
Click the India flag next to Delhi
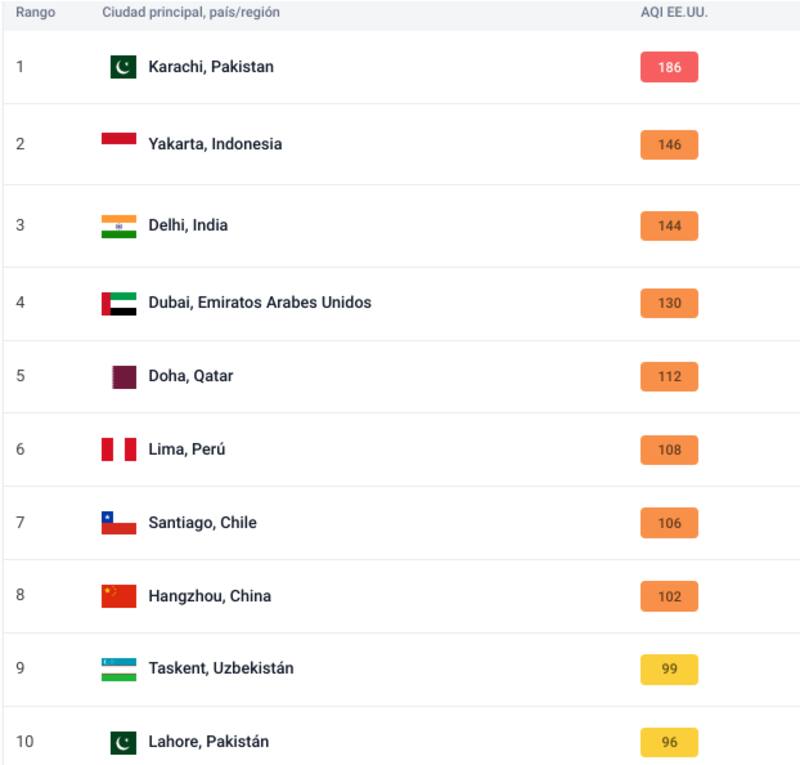point(119,226)
